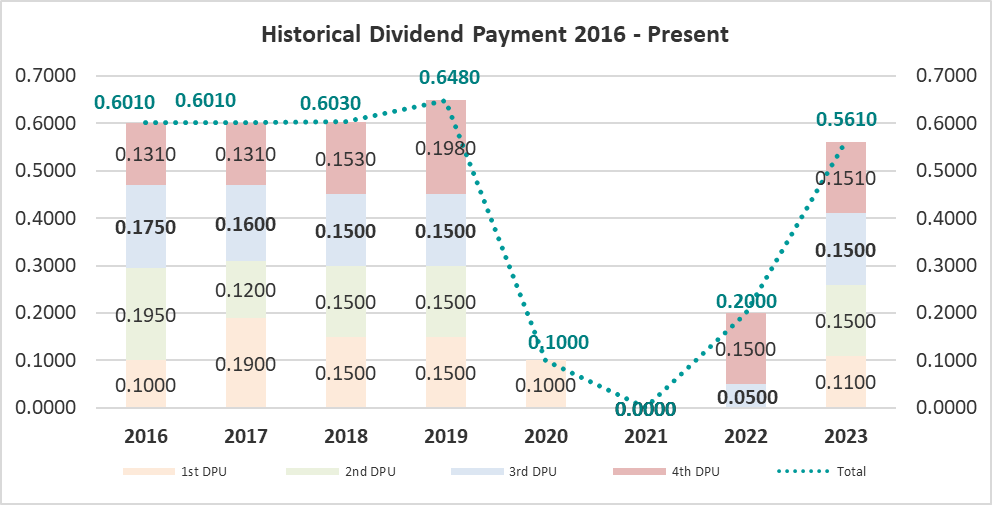The image size is (992, 505).
Task: Click the 0.1530 data label in 2018 bar
Action: (x=346, y=159)
